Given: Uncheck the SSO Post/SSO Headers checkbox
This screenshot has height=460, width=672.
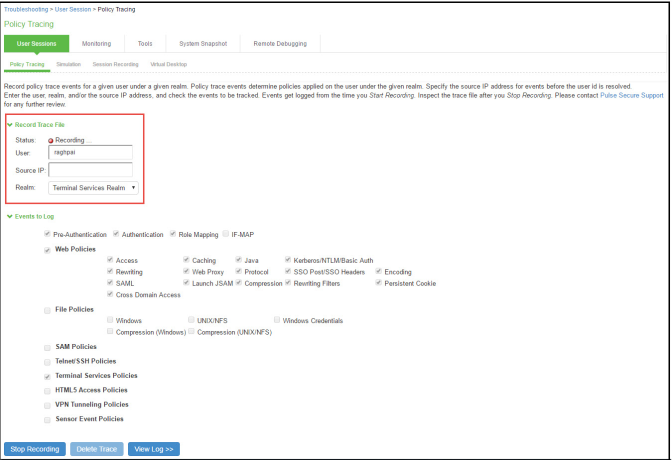Looking at the screenshot, I should coord(288,271).
